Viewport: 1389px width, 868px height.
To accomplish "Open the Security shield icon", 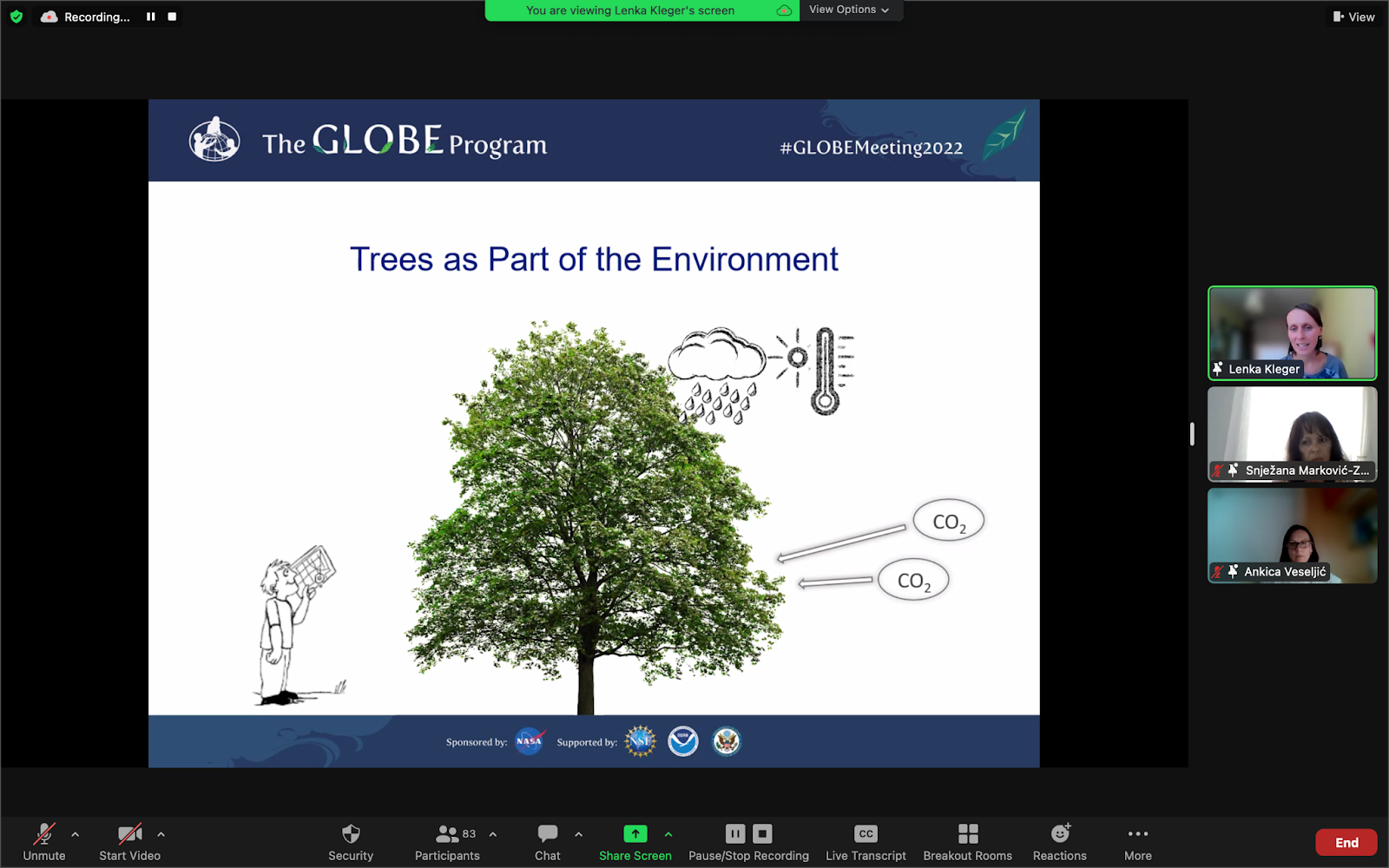I will click(x=351, y=834).
